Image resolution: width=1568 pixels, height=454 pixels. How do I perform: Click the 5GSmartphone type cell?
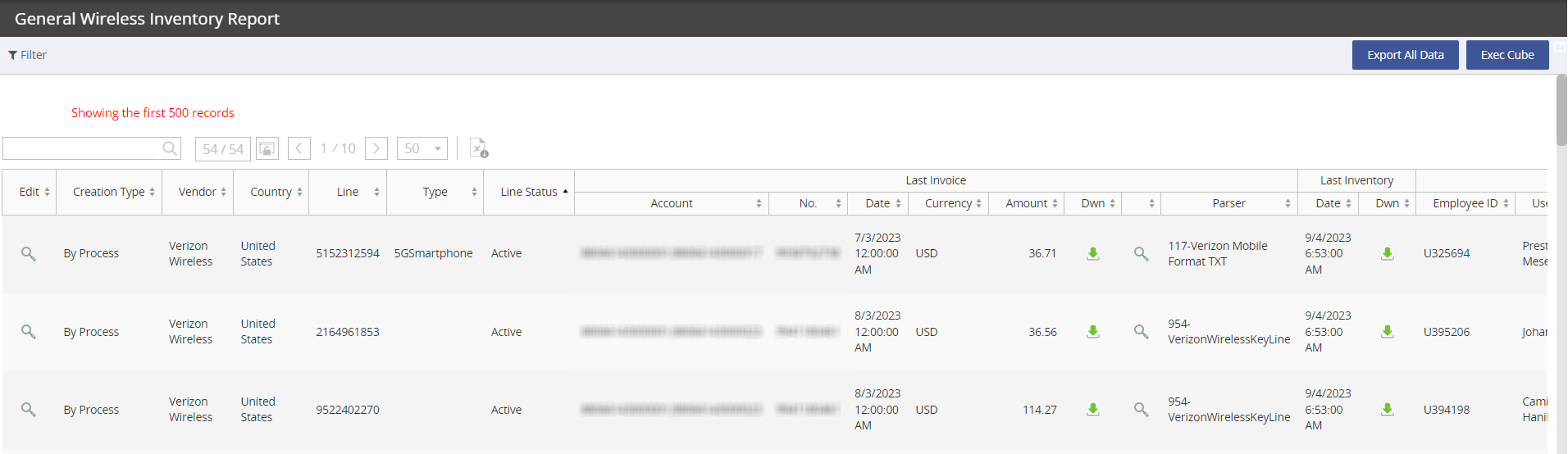(x=434, y=253)
